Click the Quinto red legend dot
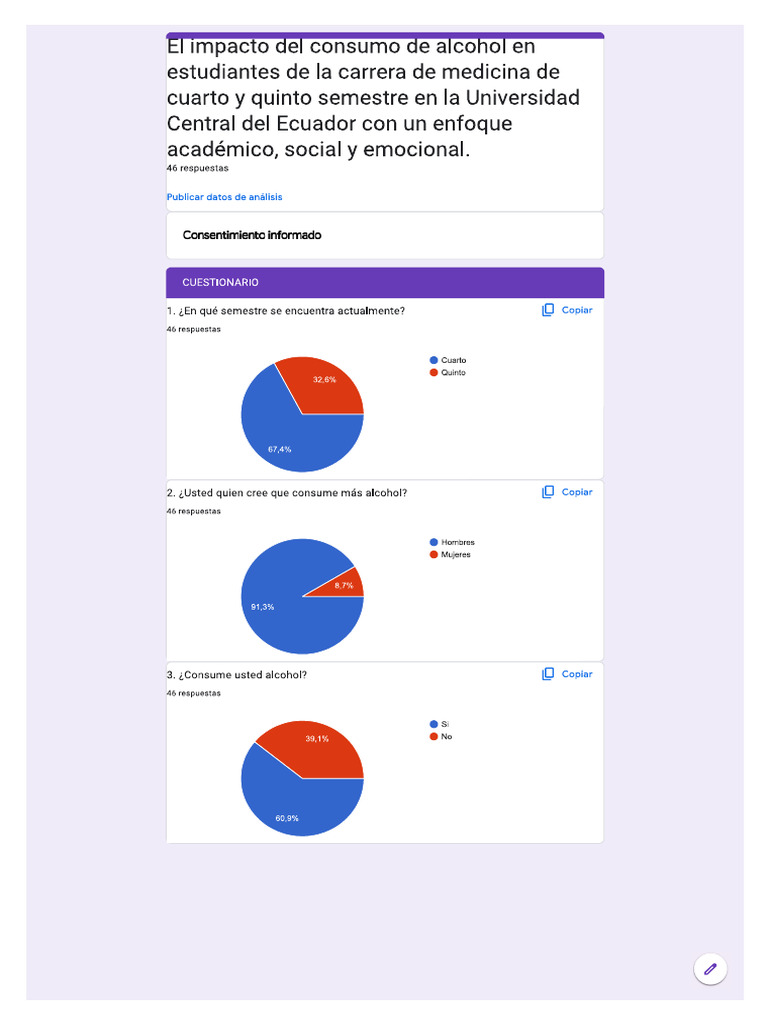Image resolution: width=768 pixels, height=1024 pixels. [x=434, y=373]
